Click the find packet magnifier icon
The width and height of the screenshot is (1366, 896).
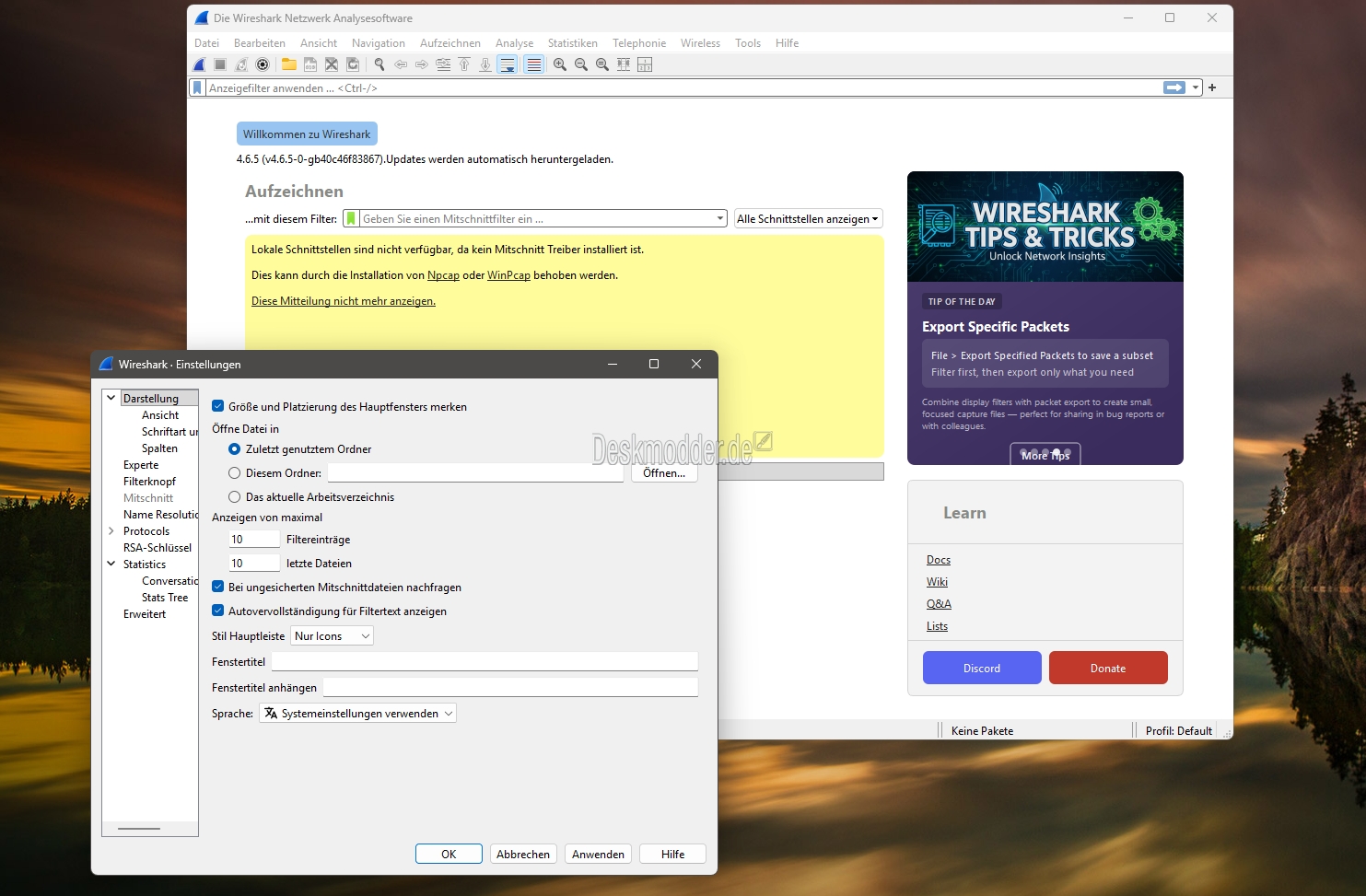(379, 64)
